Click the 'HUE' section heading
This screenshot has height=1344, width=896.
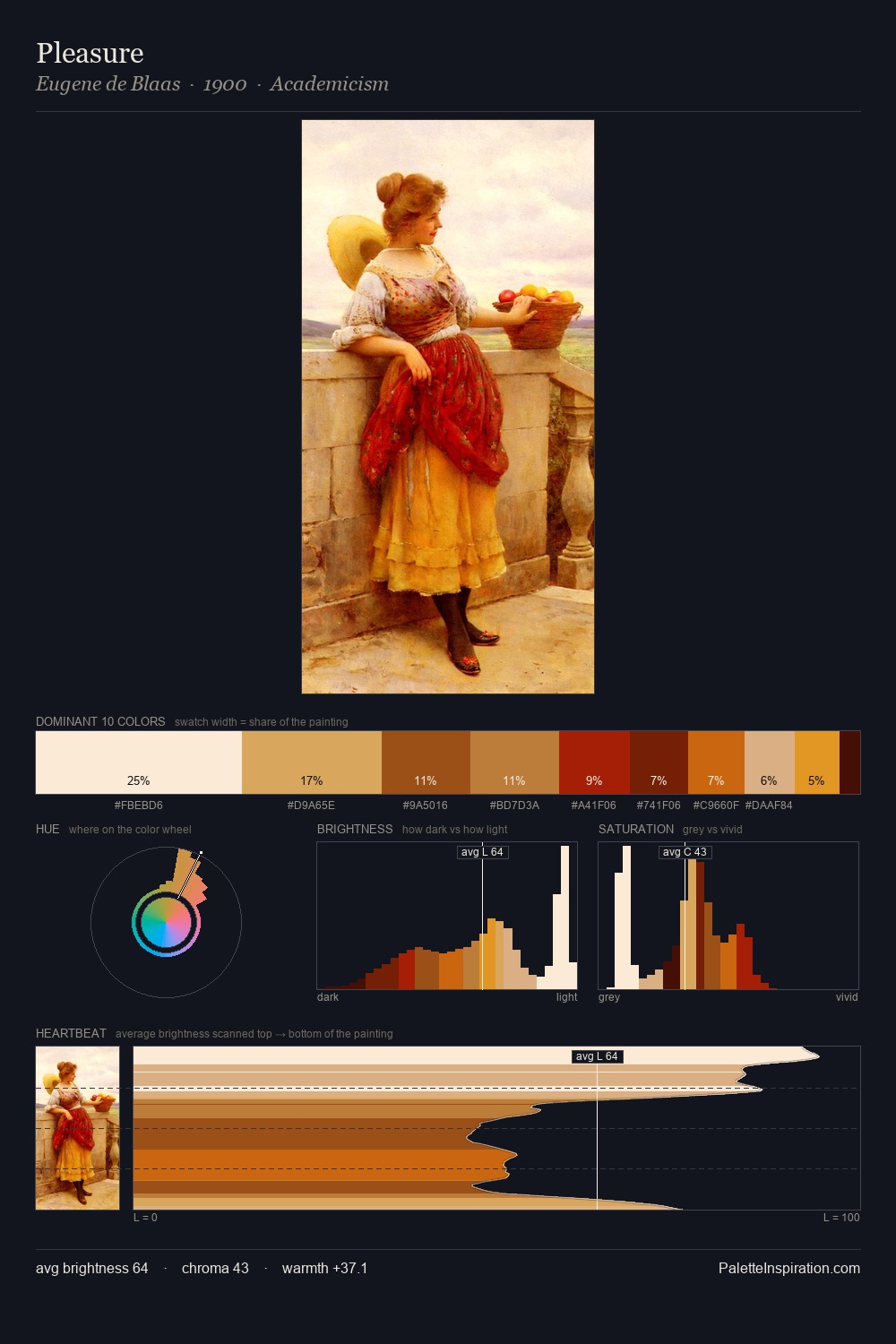click(47, 829)
